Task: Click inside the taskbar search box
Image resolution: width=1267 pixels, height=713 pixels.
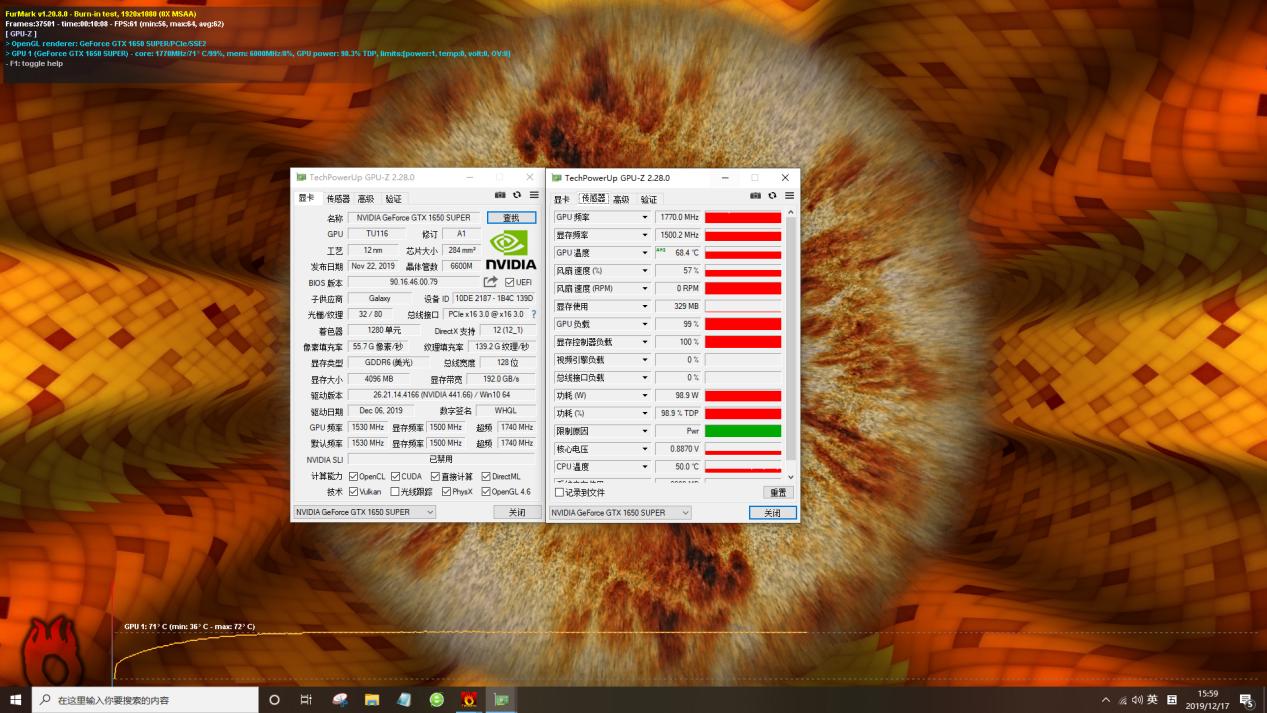Action: [x=140, y=699]
